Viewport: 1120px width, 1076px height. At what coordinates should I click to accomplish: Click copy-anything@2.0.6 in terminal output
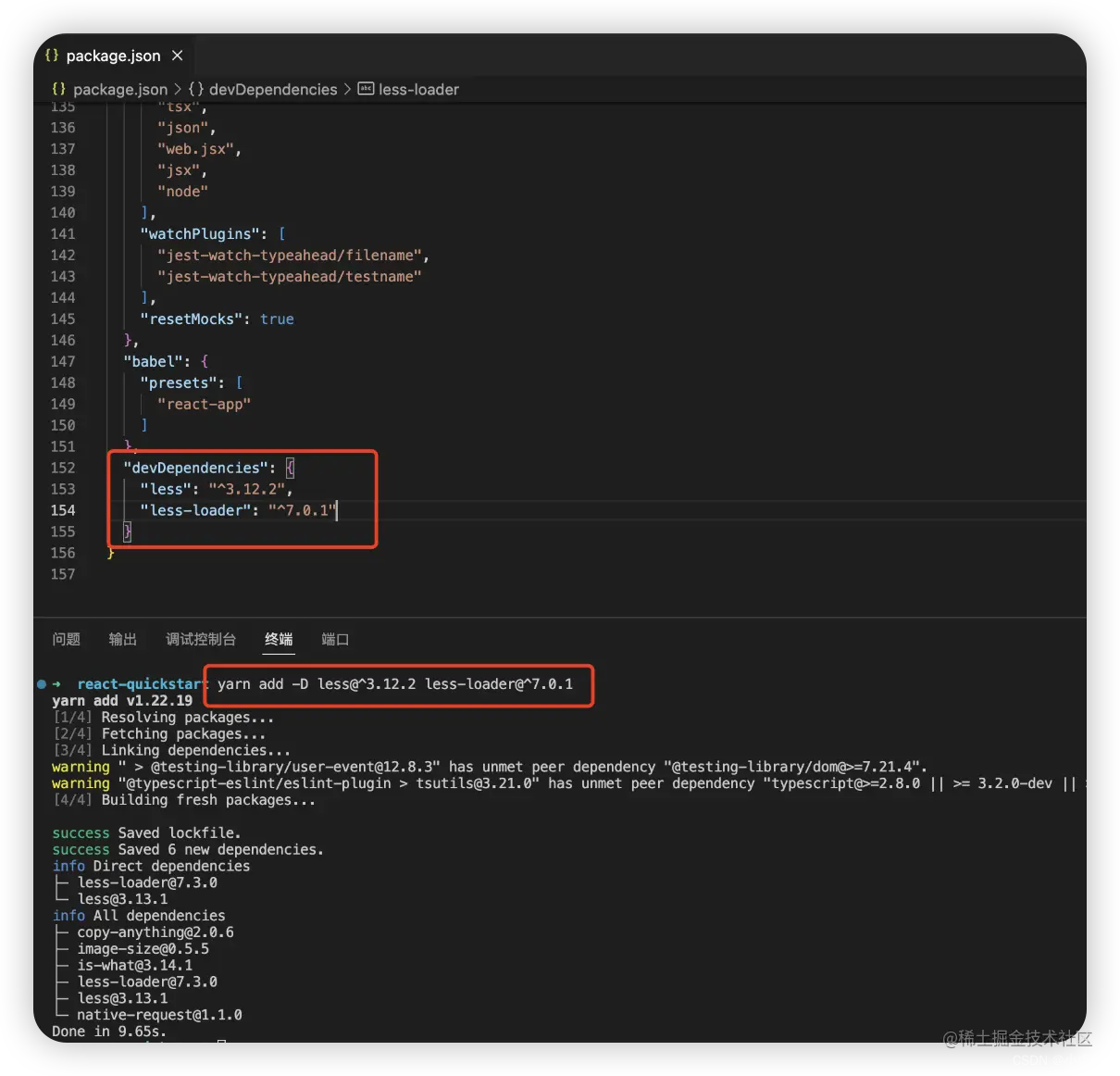(156, 932)
